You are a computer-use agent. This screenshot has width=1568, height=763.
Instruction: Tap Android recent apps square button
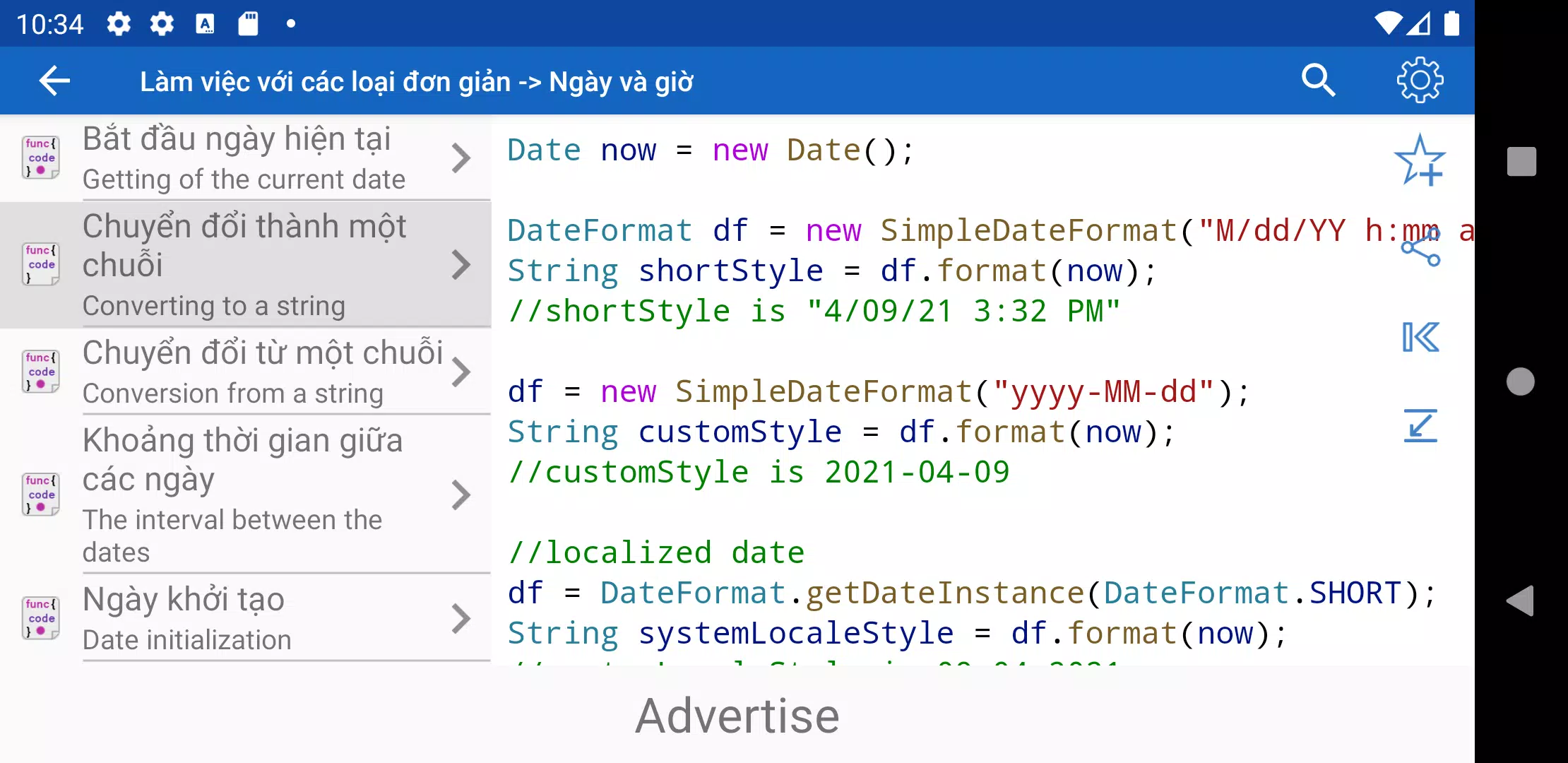tap(1521, 161)
